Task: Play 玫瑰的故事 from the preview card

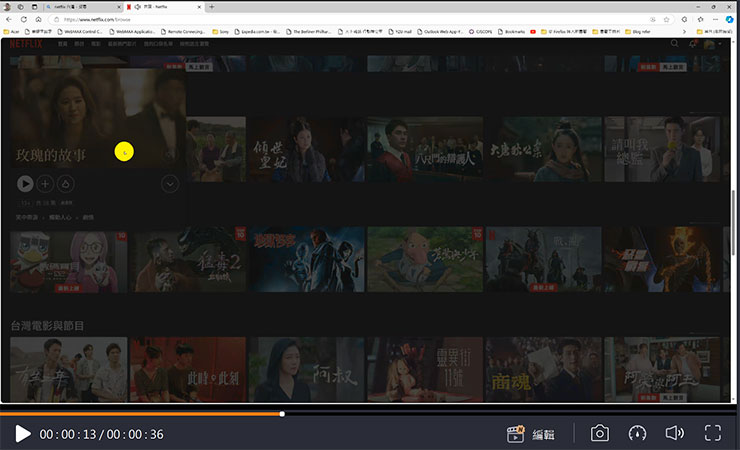Action: (x=25, y=183)
